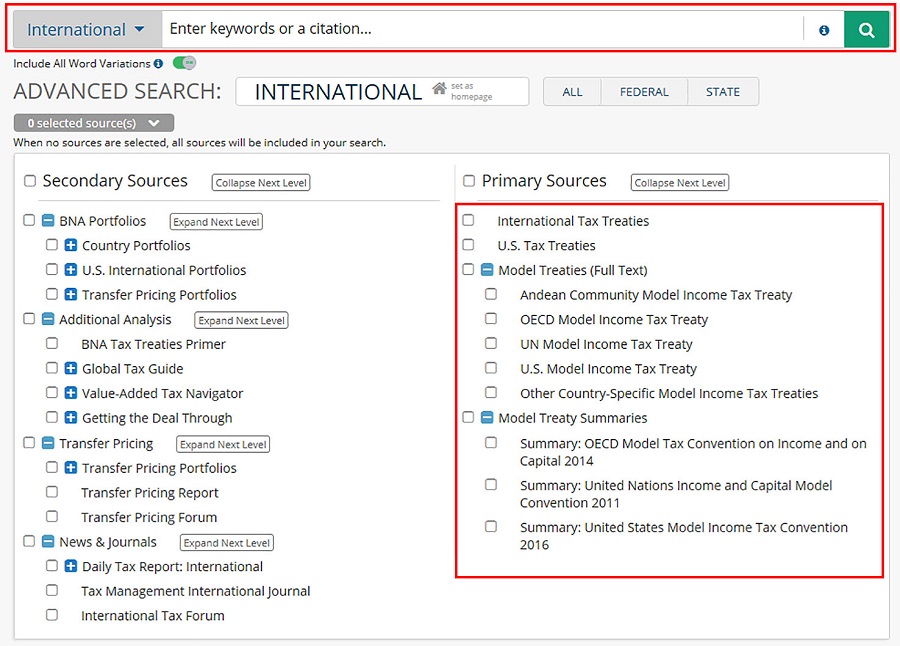This screenshot has height=646, width=900.
Task: Open the 0 selected source(s) dropdown
Action: point(94,123)
